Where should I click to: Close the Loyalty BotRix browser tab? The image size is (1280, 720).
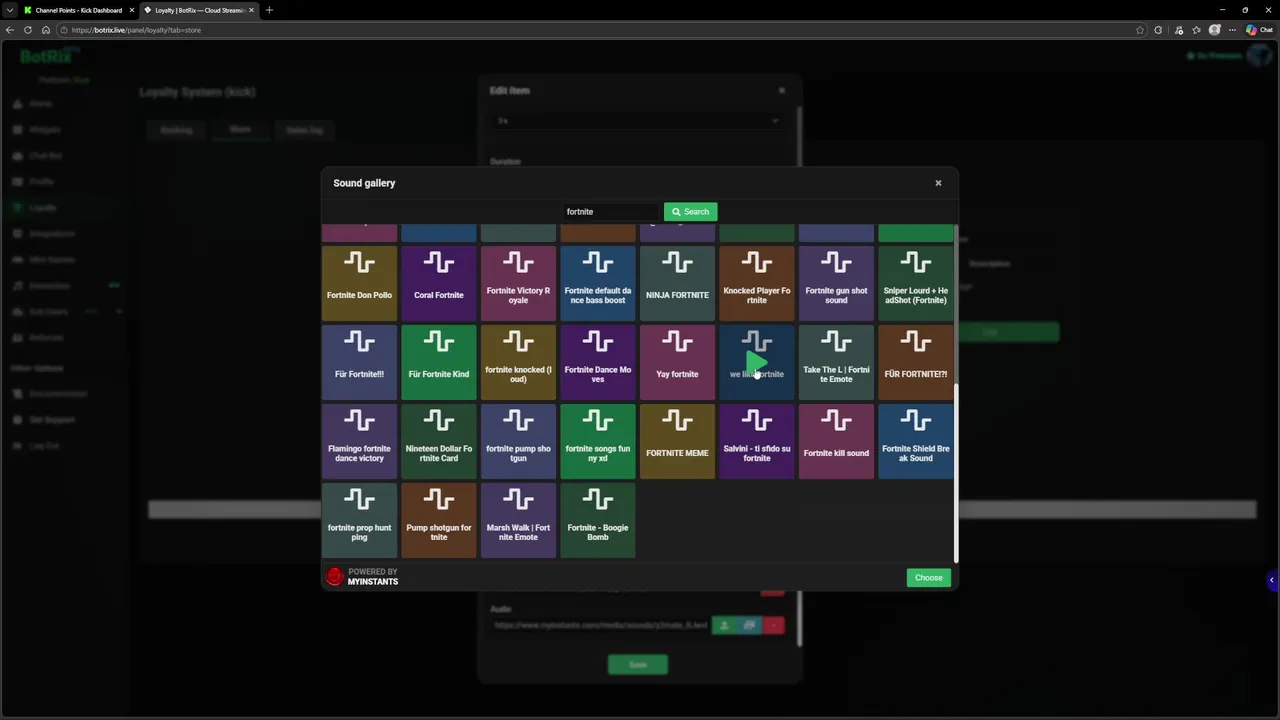(x=251, y=10)
